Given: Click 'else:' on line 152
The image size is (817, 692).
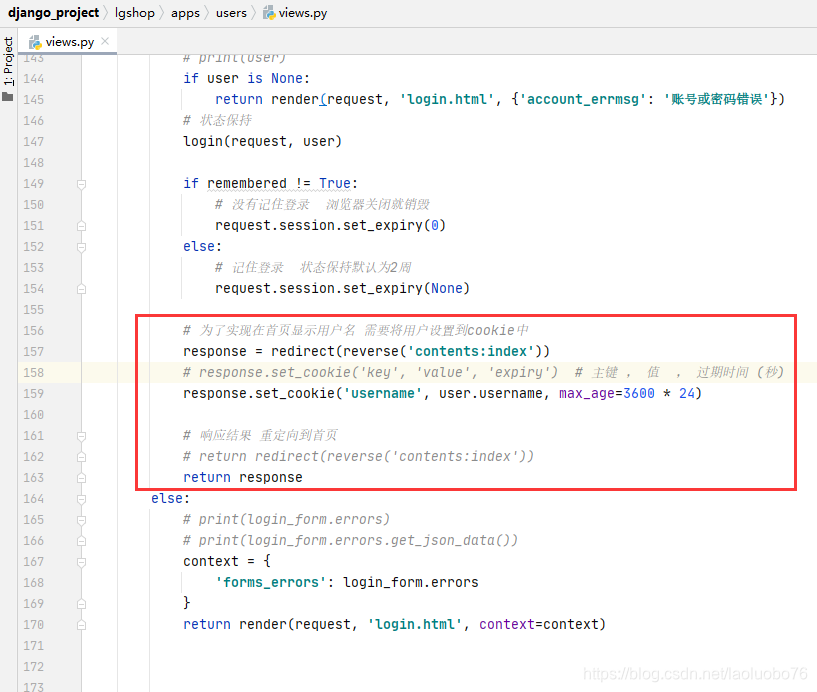Looking at the screenshot, I should (202, 246).
